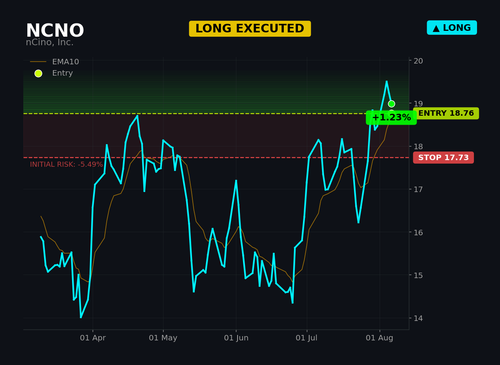This screenshot has height=365, width=500.
Task: Click the green entry marker on chart
Action: pos(391,104)
